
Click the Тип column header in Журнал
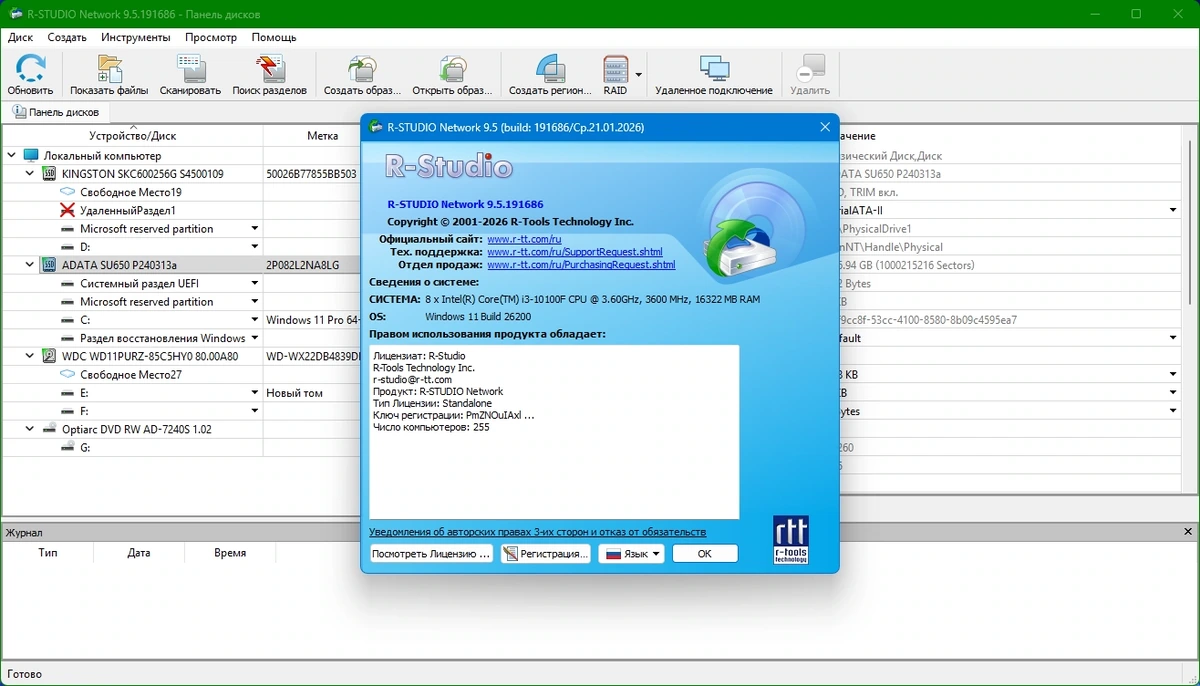pyautogui.click(x=48, y=553)
